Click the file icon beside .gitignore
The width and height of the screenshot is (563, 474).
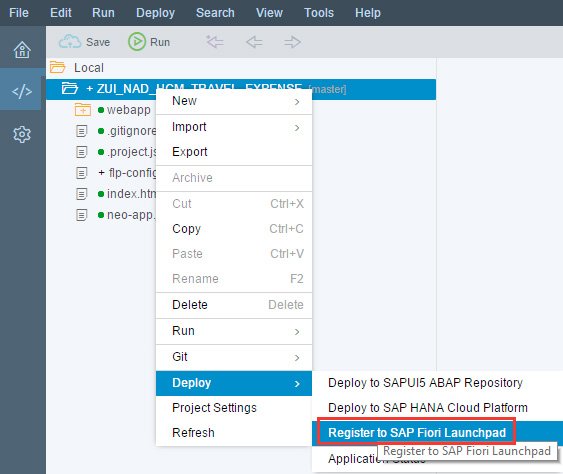coord(82,131)
